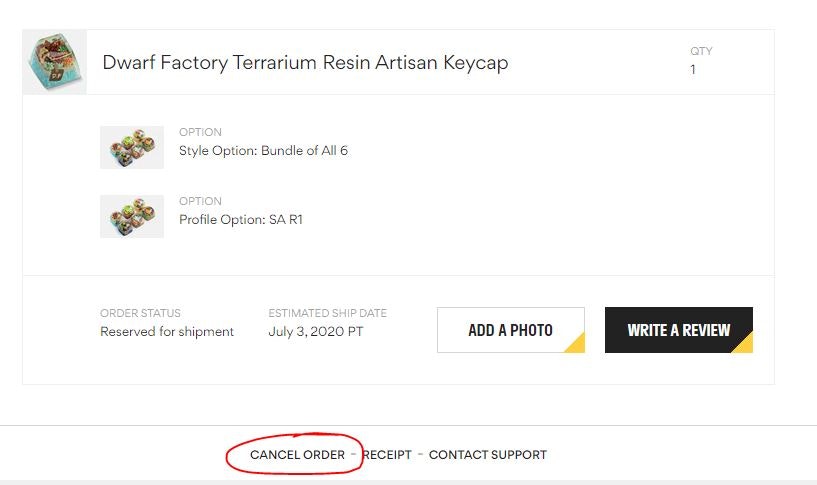This screenshot has height=485, width=817.
Task: Open the RECEIPT link
Action: (387, 455)
